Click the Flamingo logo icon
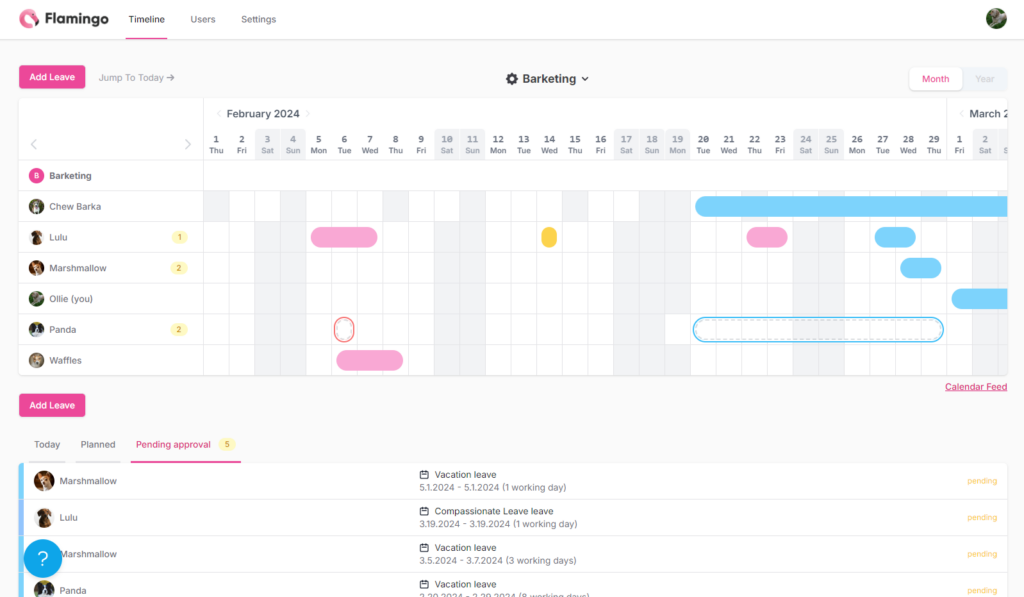Viewport: 1024px width, 597px height. (x=29, y=19)
